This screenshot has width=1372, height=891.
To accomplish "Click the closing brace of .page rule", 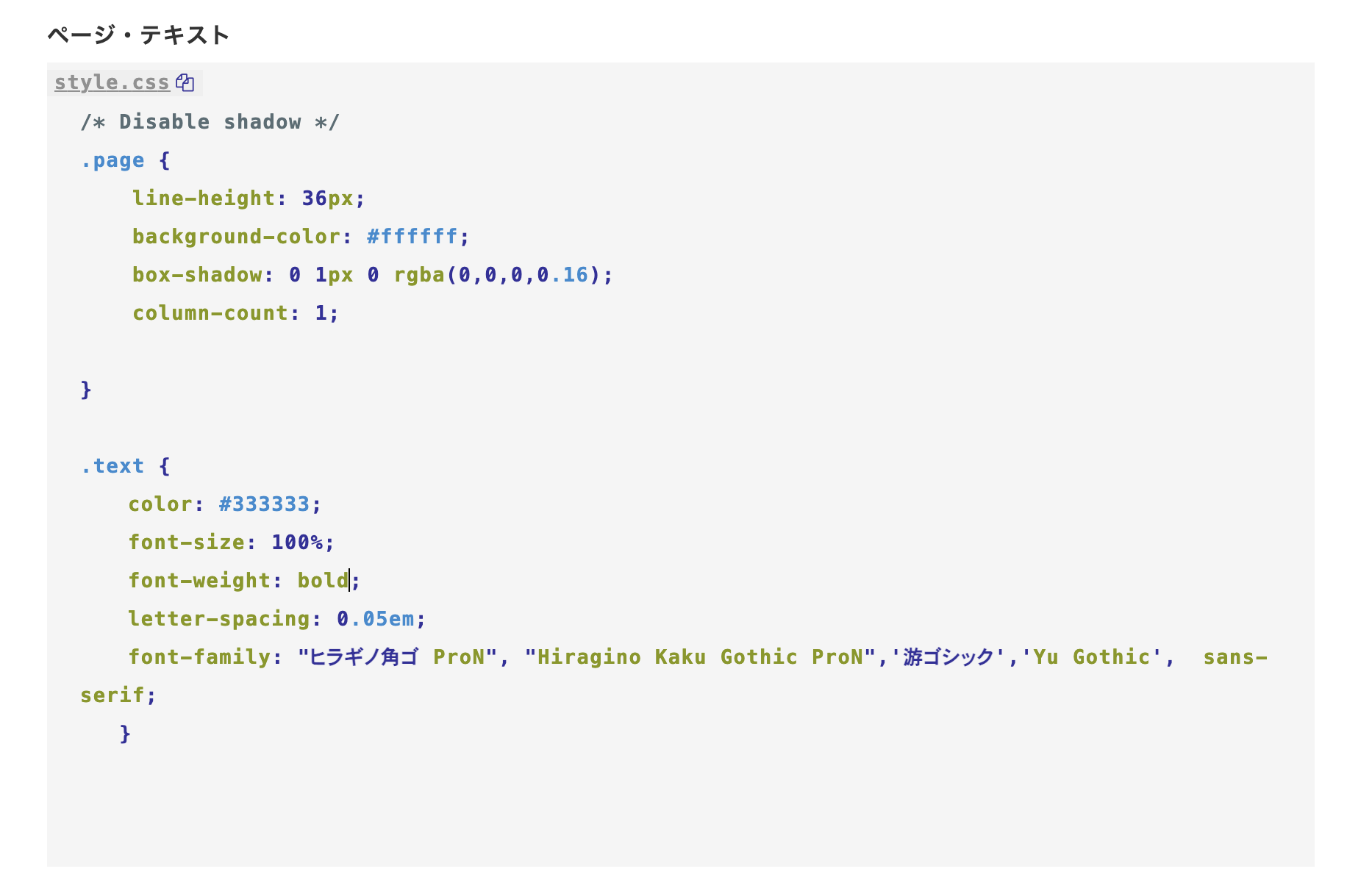I will tap(86, 390).
